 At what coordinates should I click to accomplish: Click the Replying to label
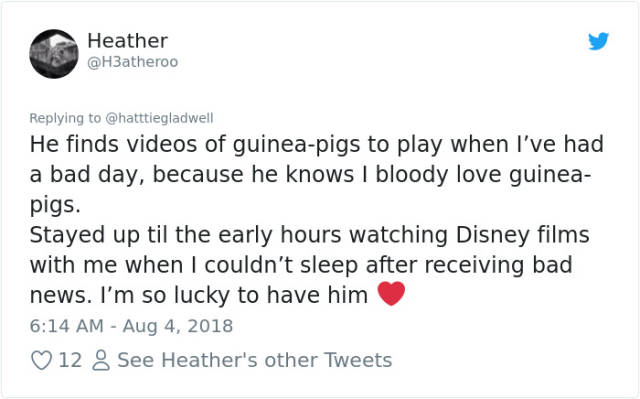coord(65,118)
